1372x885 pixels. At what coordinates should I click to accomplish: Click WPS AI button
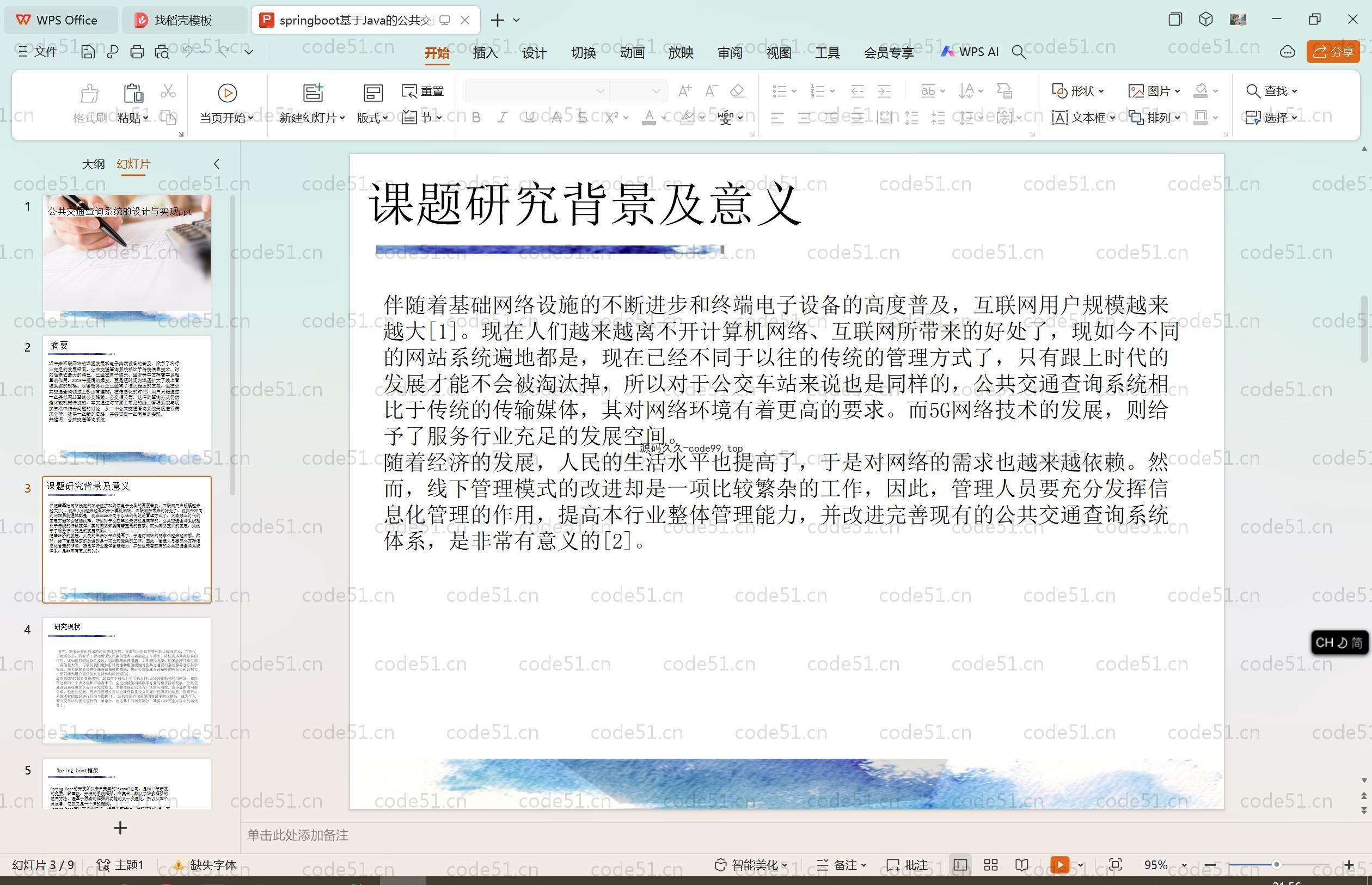(x=970, y=52)
